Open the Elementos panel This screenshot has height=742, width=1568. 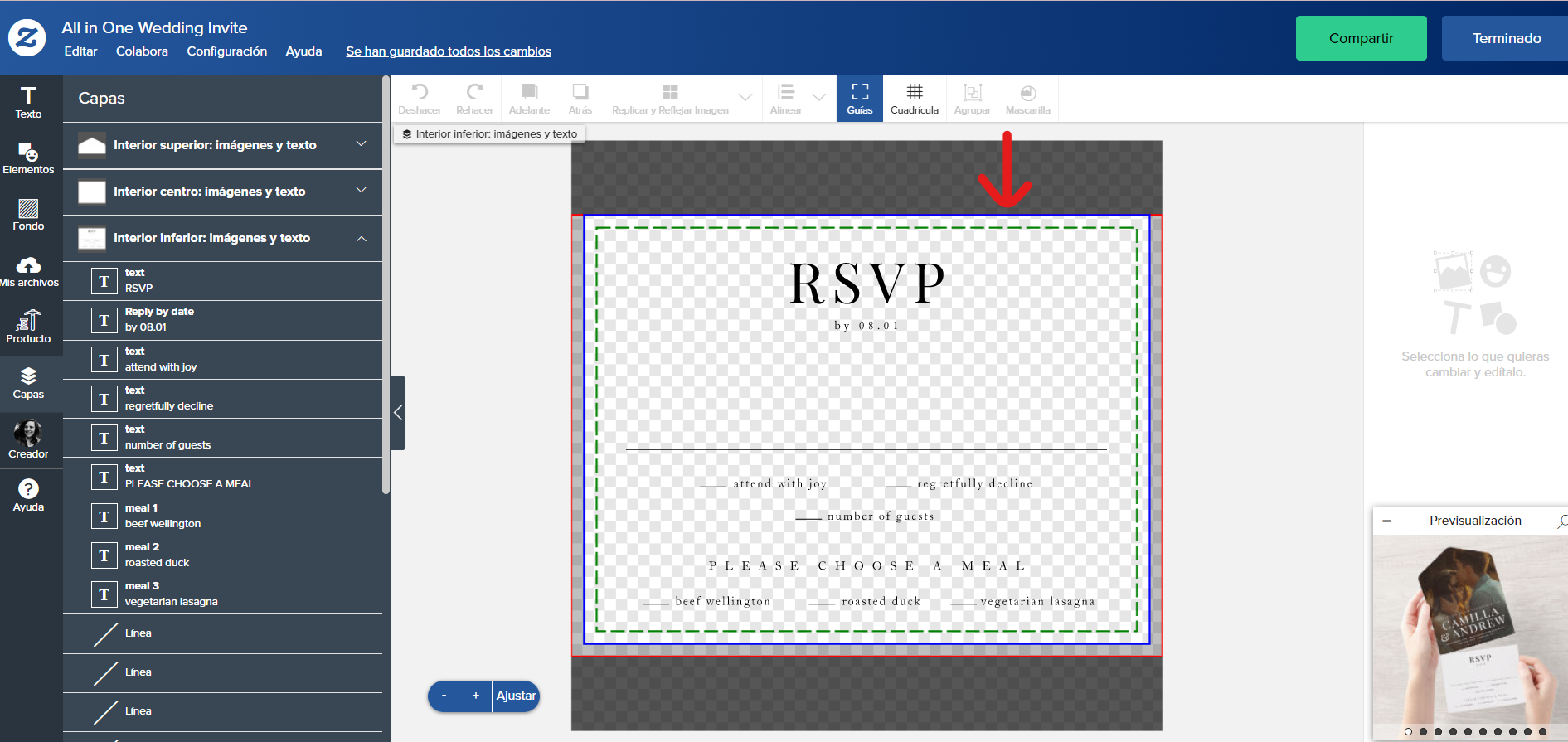(x=28, y=158)
